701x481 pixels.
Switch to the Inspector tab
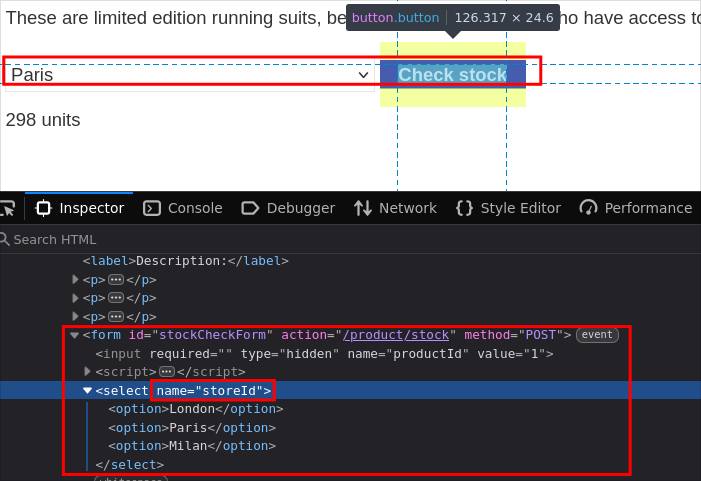pyautogui.click(x=80, y=208)
